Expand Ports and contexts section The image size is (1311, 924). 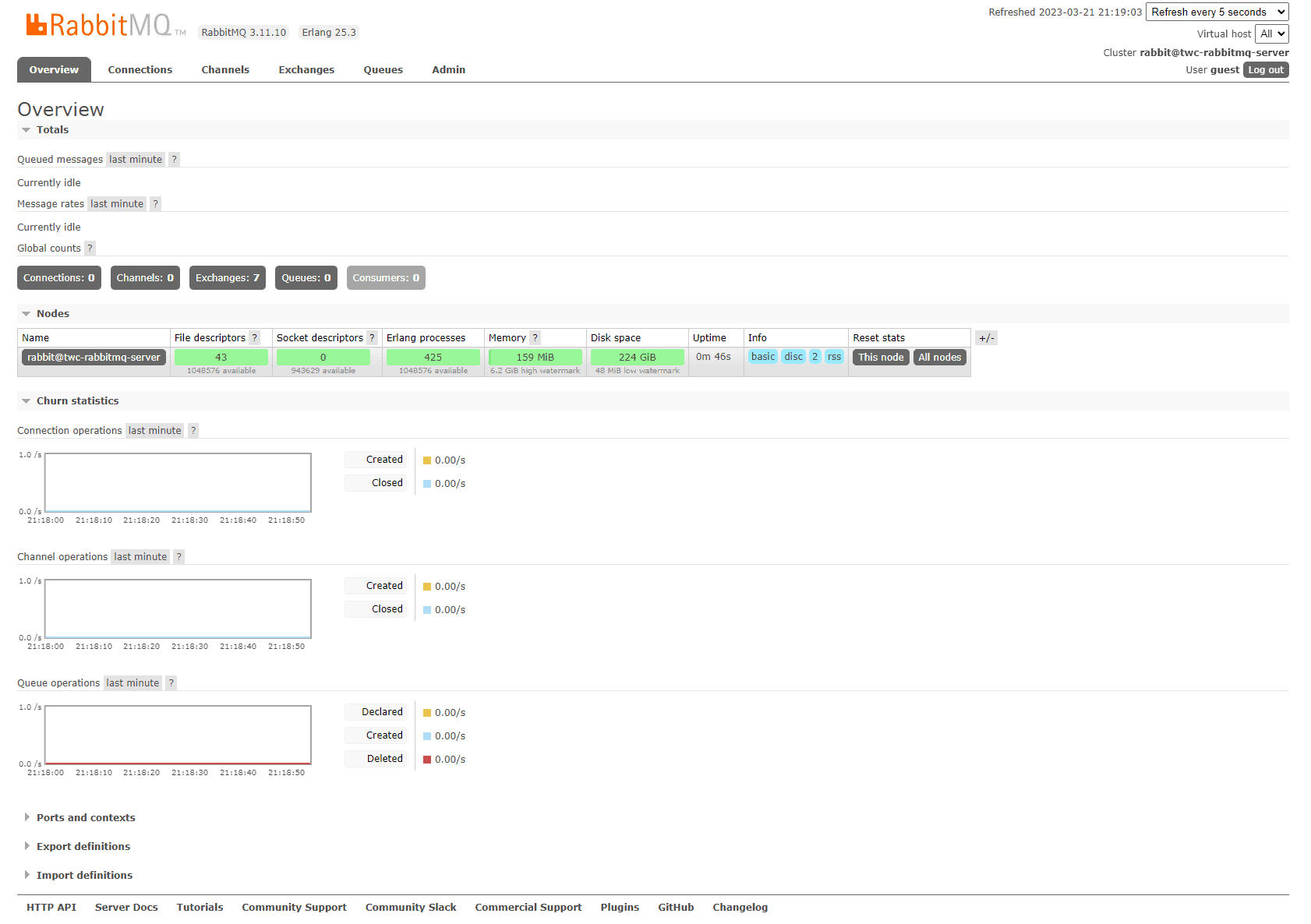86,817
